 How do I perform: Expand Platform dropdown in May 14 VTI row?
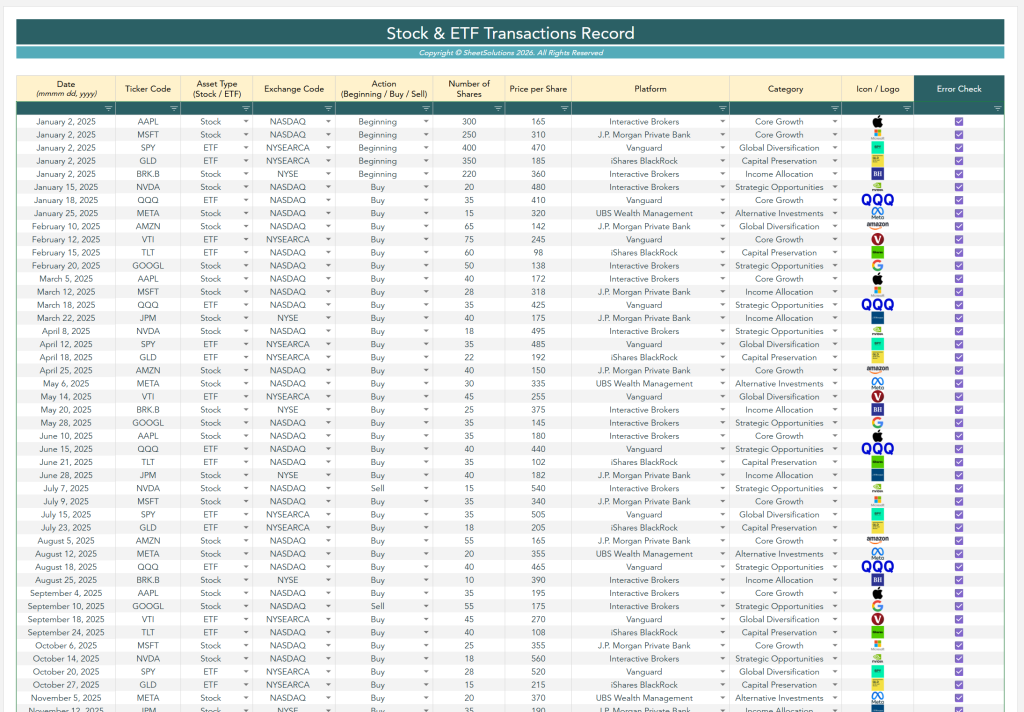[722, 396]
